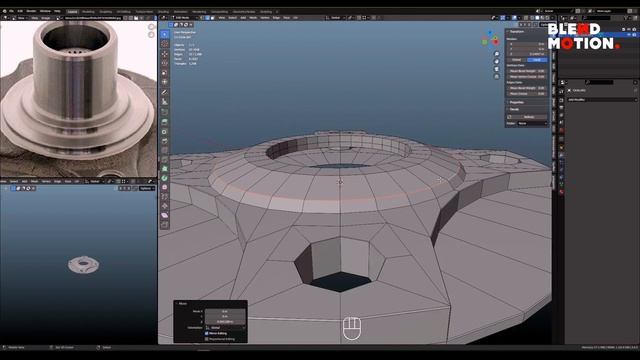Enable Mirror Editing checkbox in Move panel
The image size is (640, 360).
[x=207, y=333]
